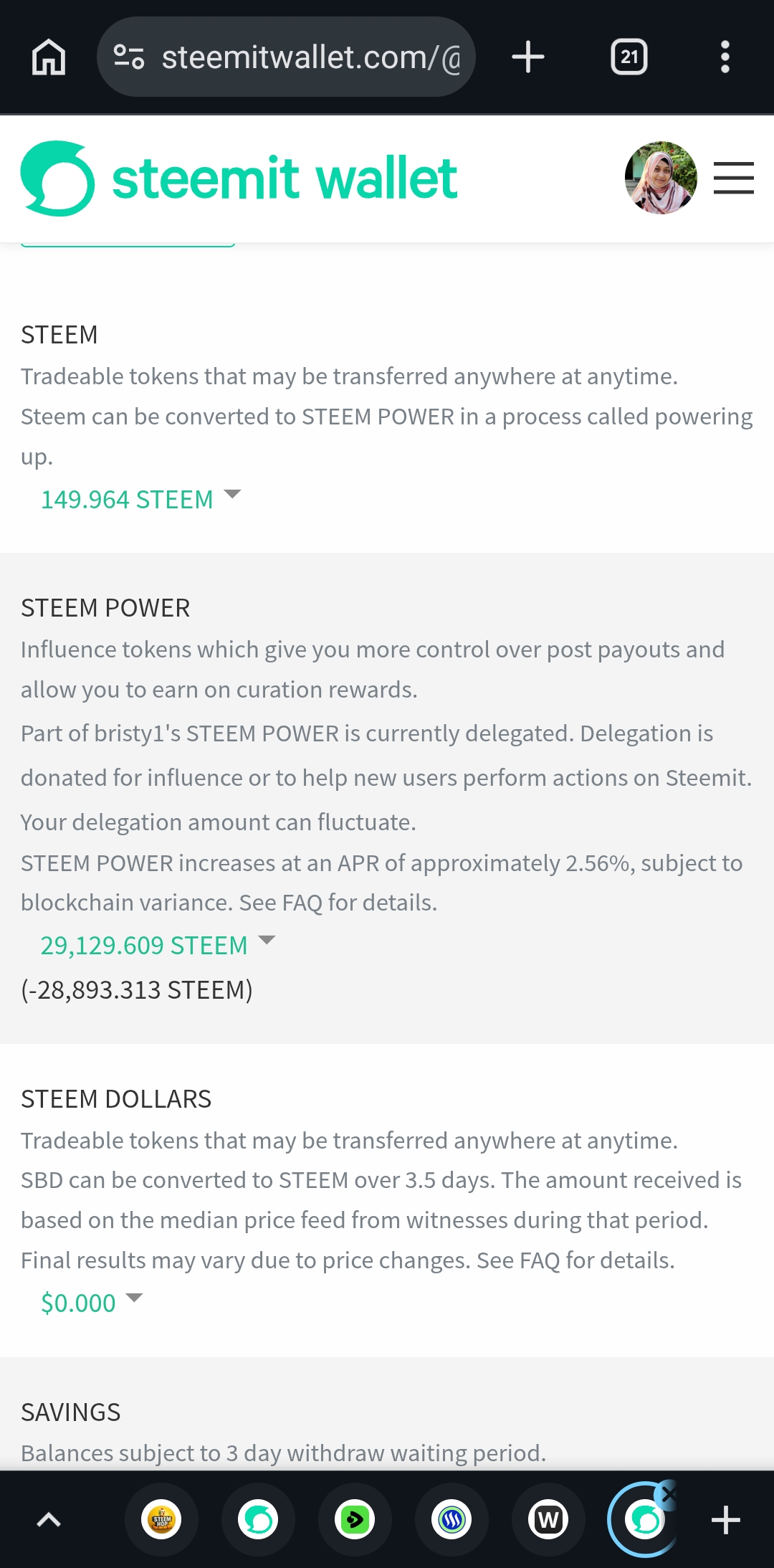Switch to the first green Steemit tab

click(x=258, y=1519)
